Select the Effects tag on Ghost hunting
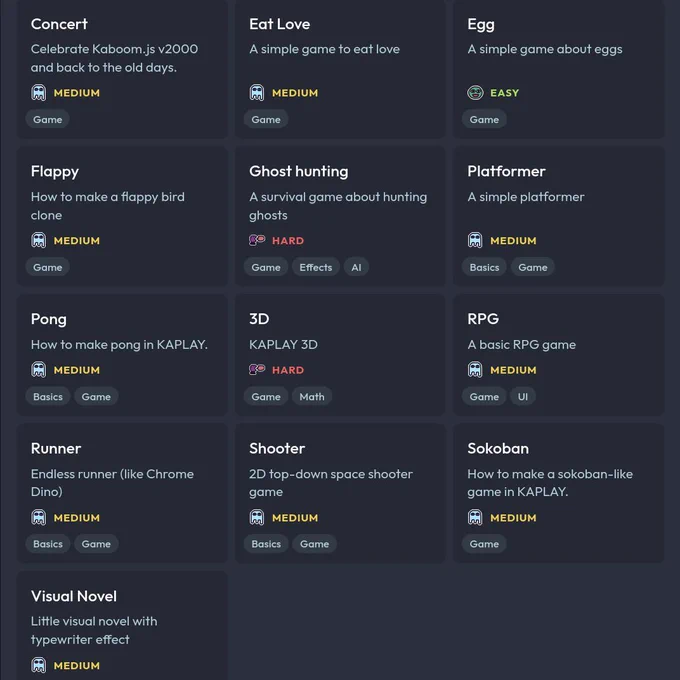Image resolution: width=680 pixels, height=680 pixels. pos(316,267)
